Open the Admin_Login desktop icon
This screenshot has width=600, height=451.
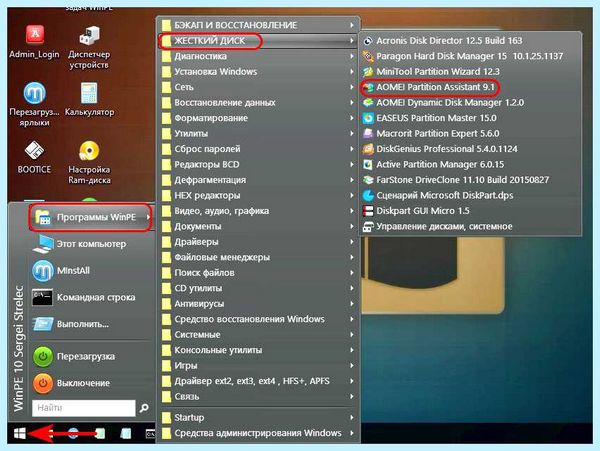pos(34,41)
